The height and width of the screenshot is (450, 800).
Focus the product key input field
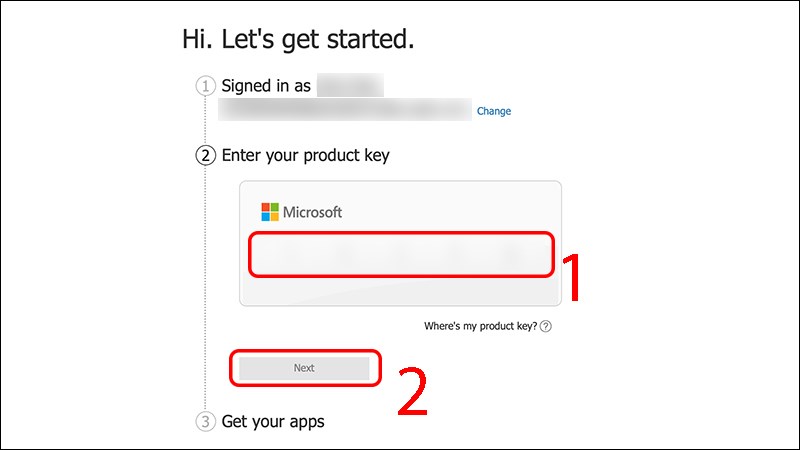point(400,254)
